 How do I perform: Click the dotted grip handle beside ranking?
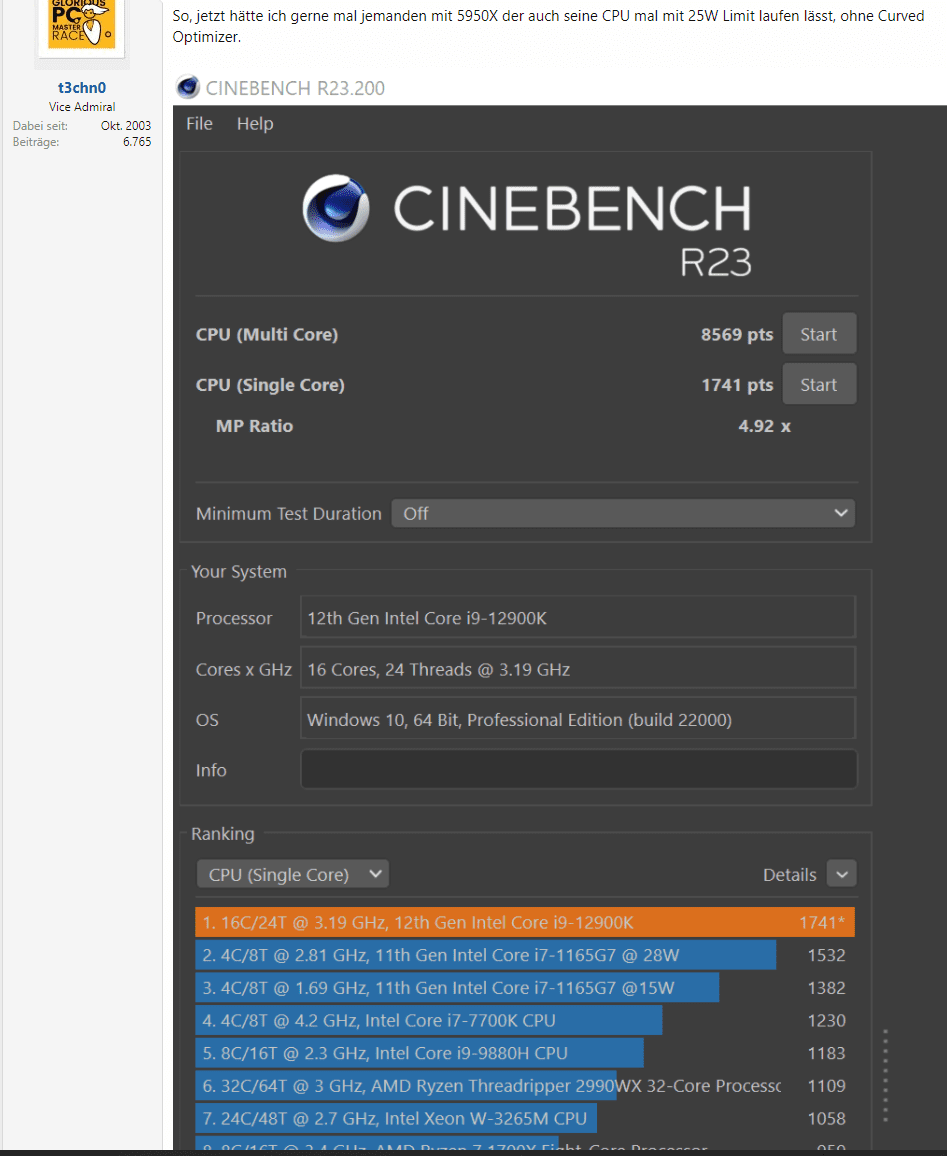885,1076
